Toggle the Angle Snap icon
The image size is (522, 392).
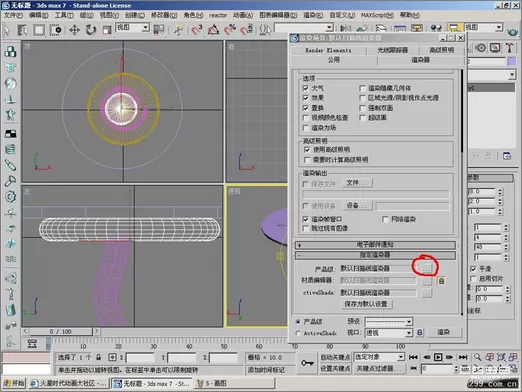[213, 30]
